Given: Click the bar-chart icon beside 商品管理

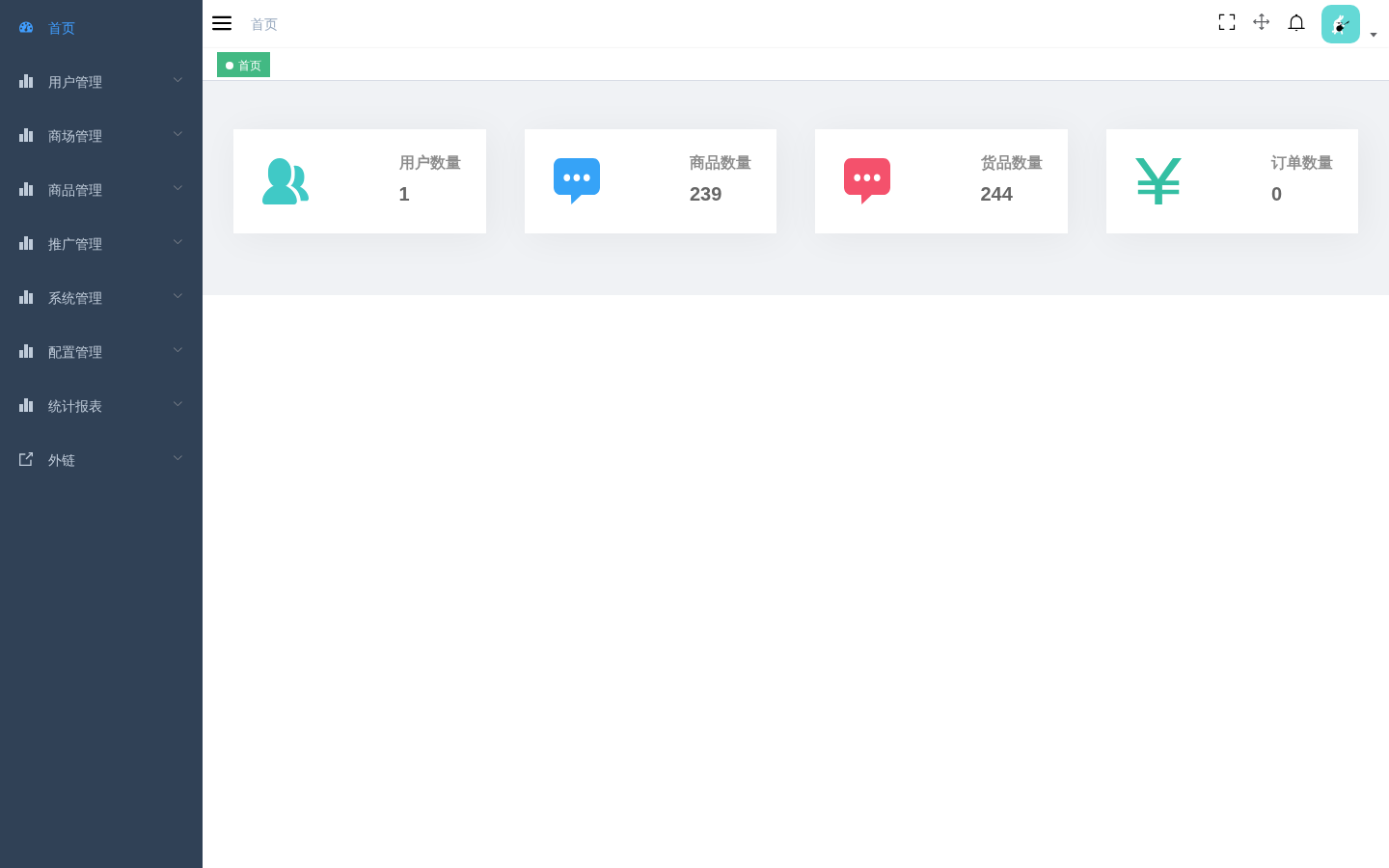Looking at the screenshot, I should (26, 189).
